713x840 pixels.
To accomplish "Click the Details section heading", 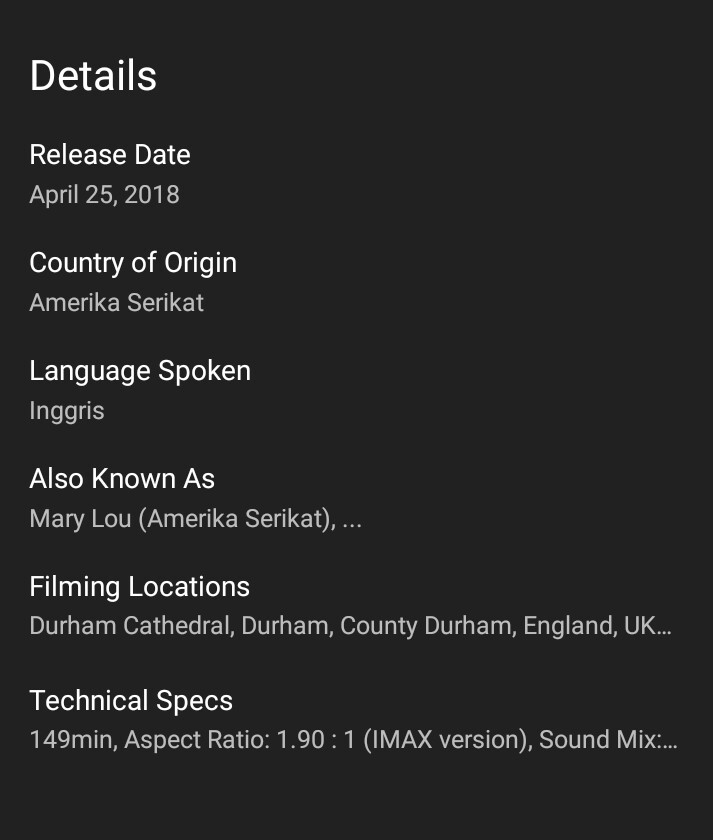I will (x=93, y=76).
